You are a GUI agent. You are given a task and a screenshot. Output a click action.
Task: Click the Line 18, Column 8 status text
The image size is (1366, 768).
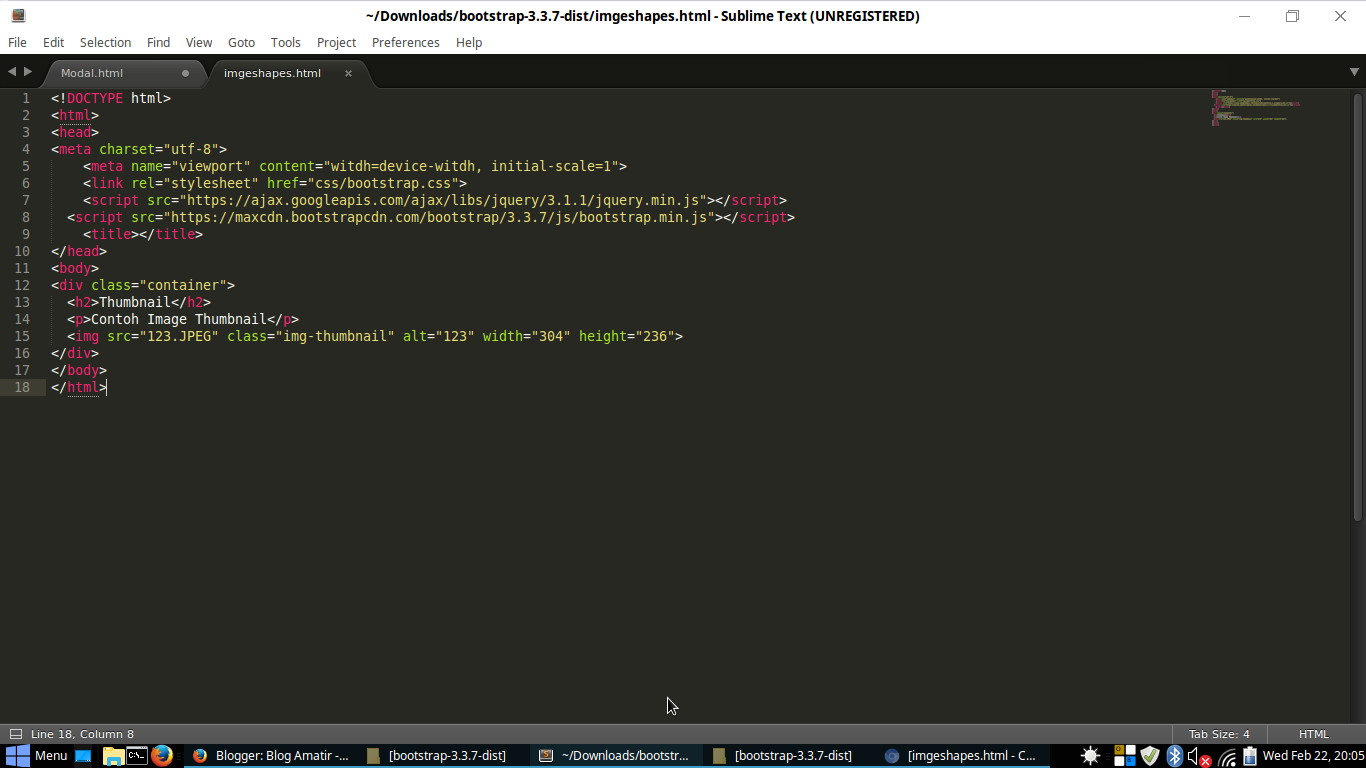click(82, 734)
